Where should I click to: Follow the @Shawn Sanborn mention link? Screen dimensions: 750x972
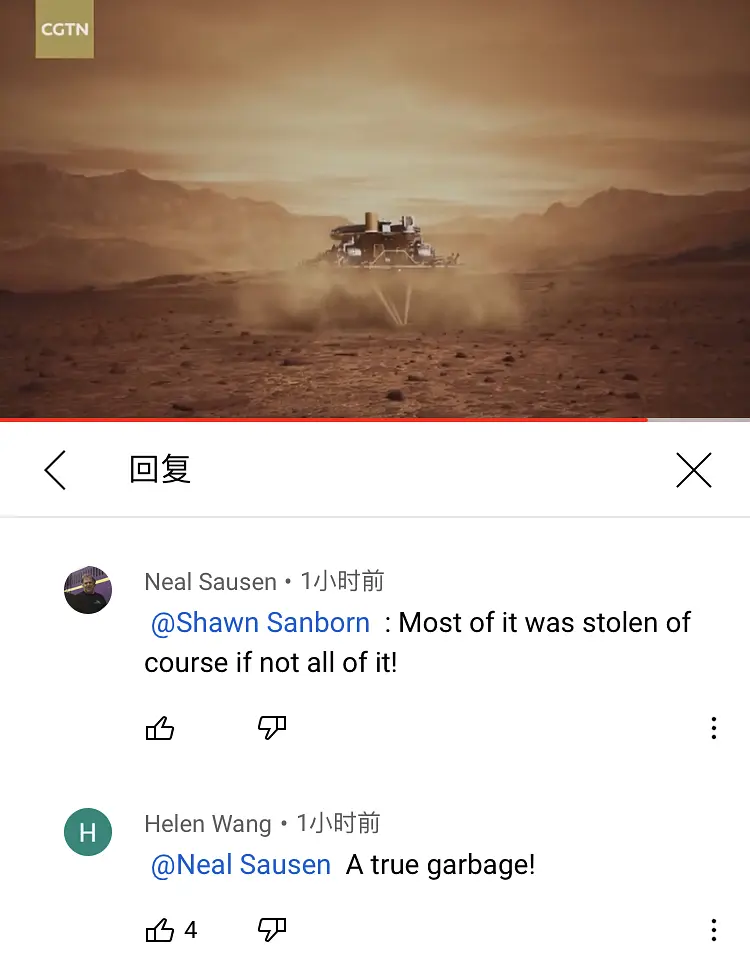click(260, 622)
